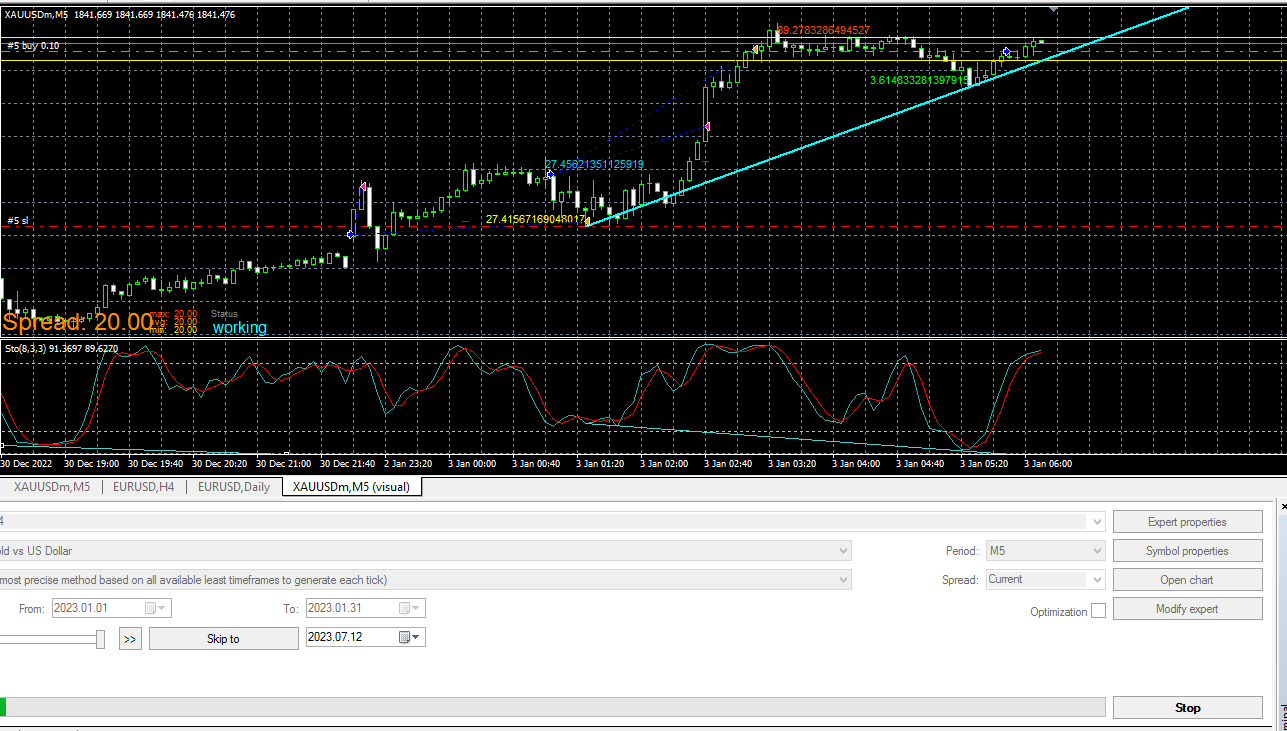Click the '#5 buy 0.10' order label
Viewport: 1287px width, 731px height.
coord(33,46)
